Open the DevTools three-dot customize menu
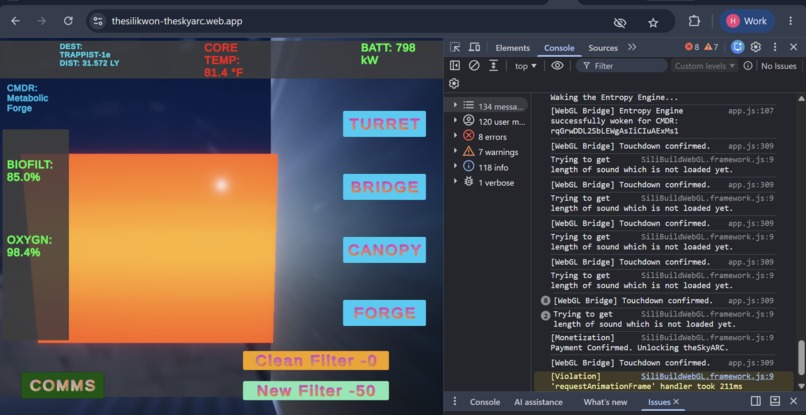 coord(775,47)
